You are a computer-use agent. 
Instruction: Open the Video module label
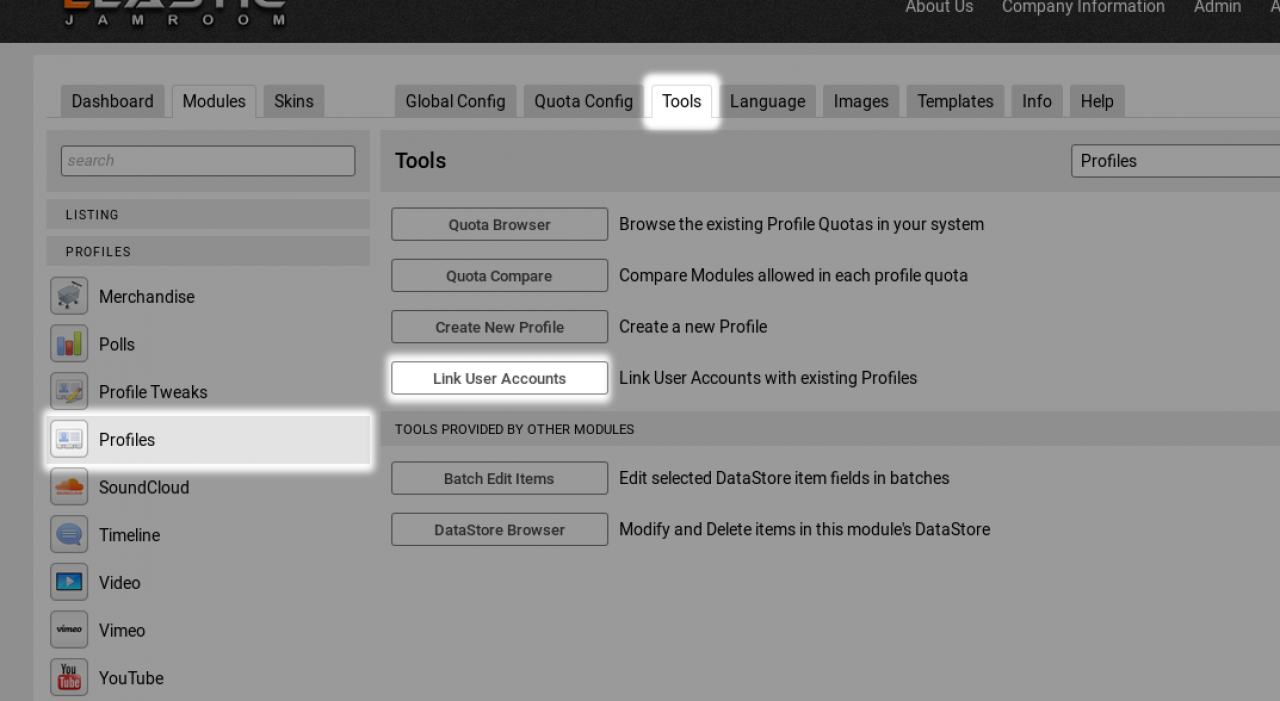click(x=120, y=583)
